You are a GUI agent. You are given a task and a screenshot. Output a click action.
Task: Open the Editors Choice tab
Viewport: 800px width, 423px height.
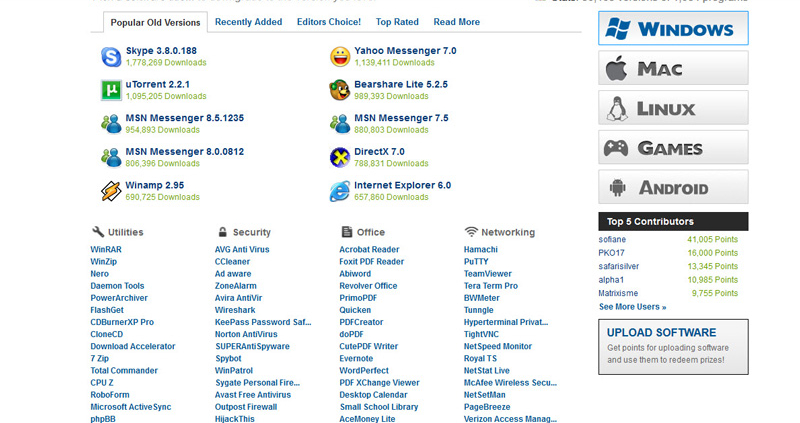329,22
